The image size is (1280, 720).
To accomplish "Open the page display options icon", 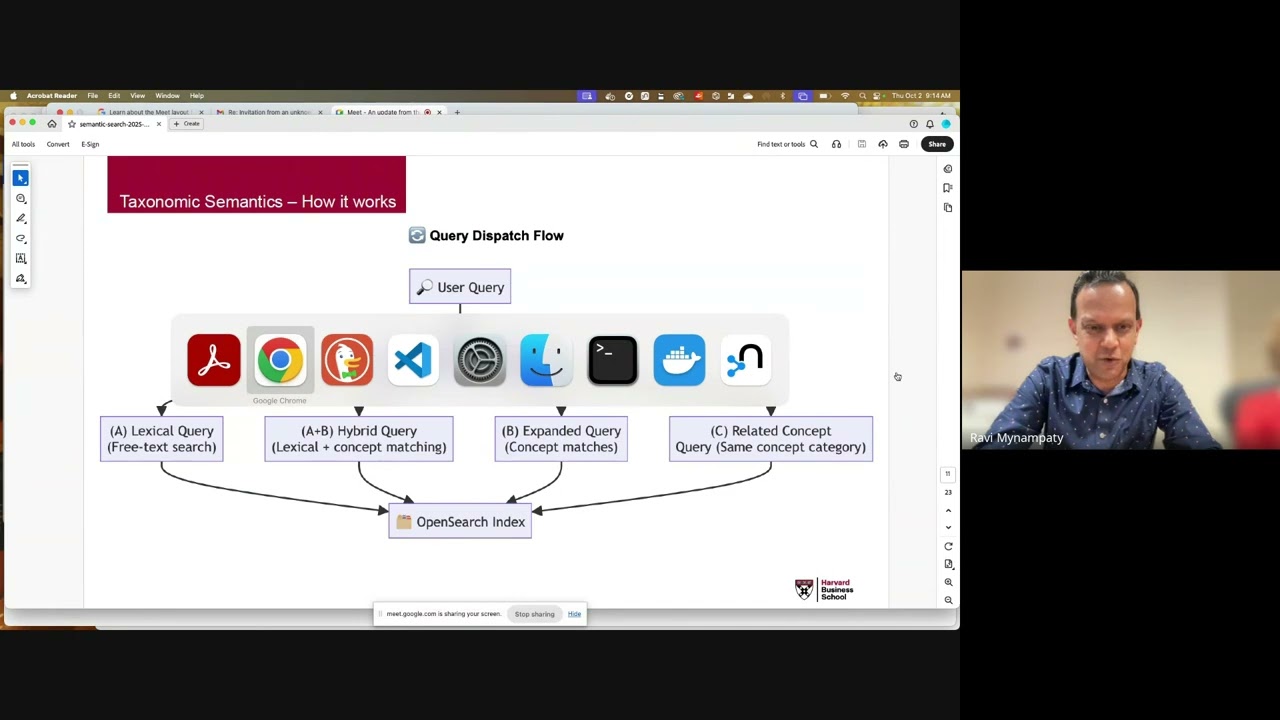I will coord(948,564).
